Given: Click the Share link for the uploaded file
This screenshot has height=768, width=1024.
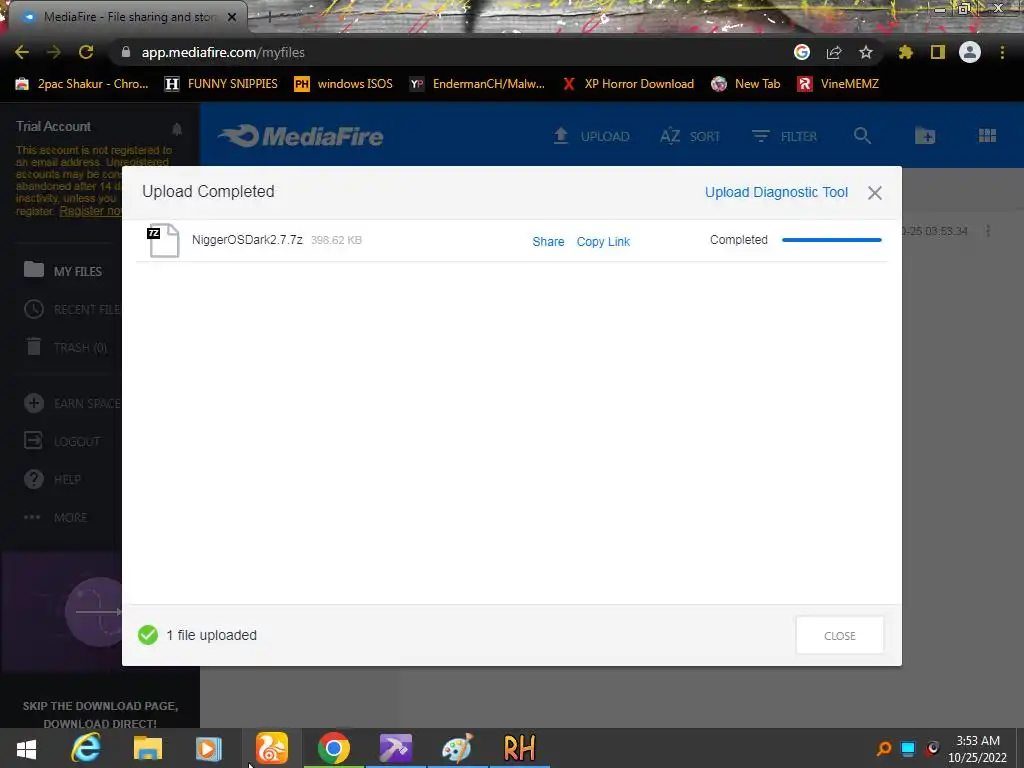Looking at the screenshot, I should click(x=548, y=242).
